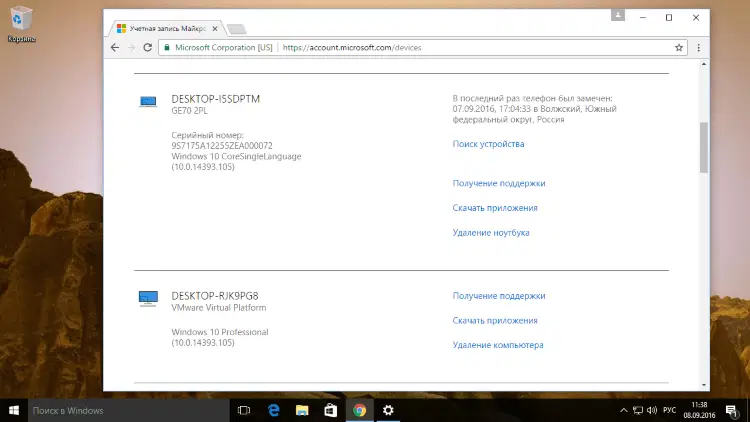Image resolution: width=750 pixels, height=422 pixels.
Task: Click the page scrollbar thumb
Action: (x=703, y=147)
